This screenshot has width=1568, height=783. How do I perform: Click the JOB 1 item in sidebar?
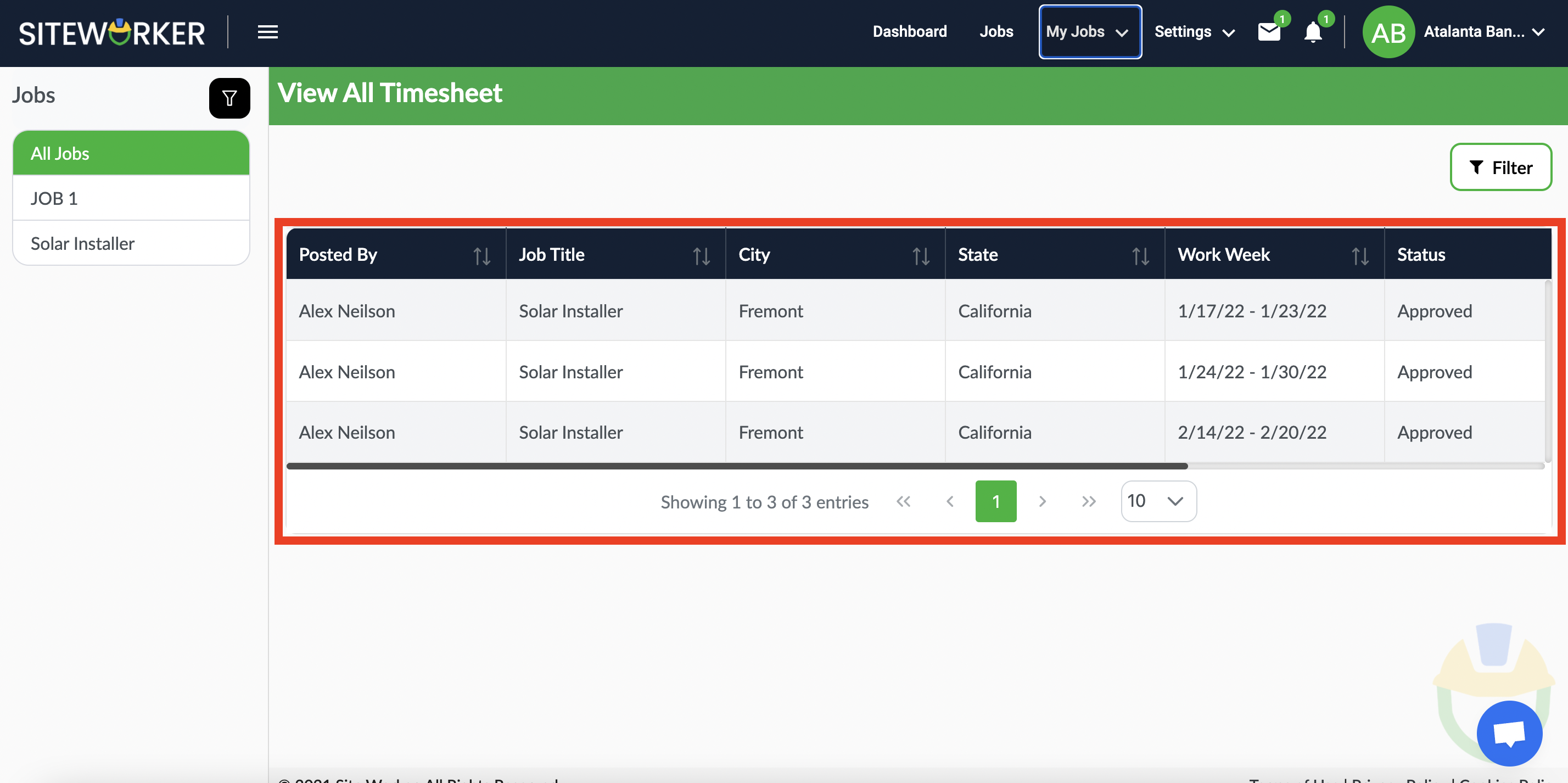click(x=131, y=198)
